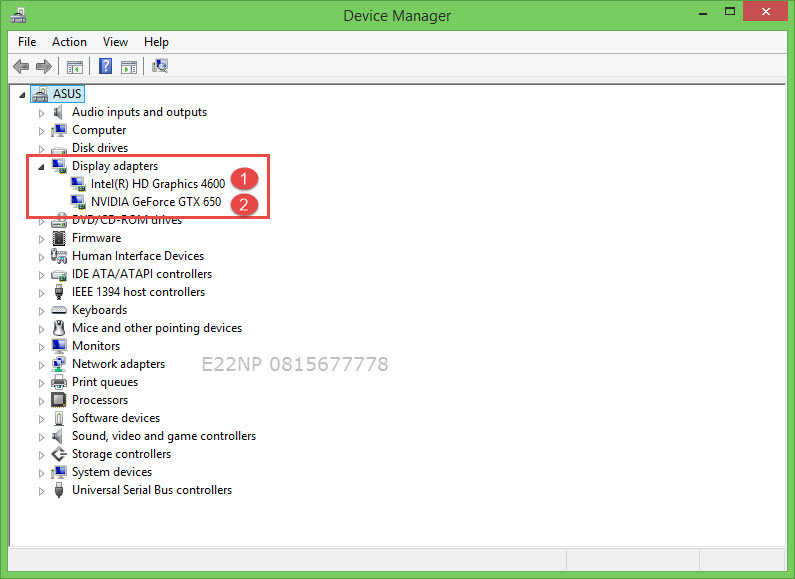Click the Audio inputs and outputs speaker icon

pos(59,112)
